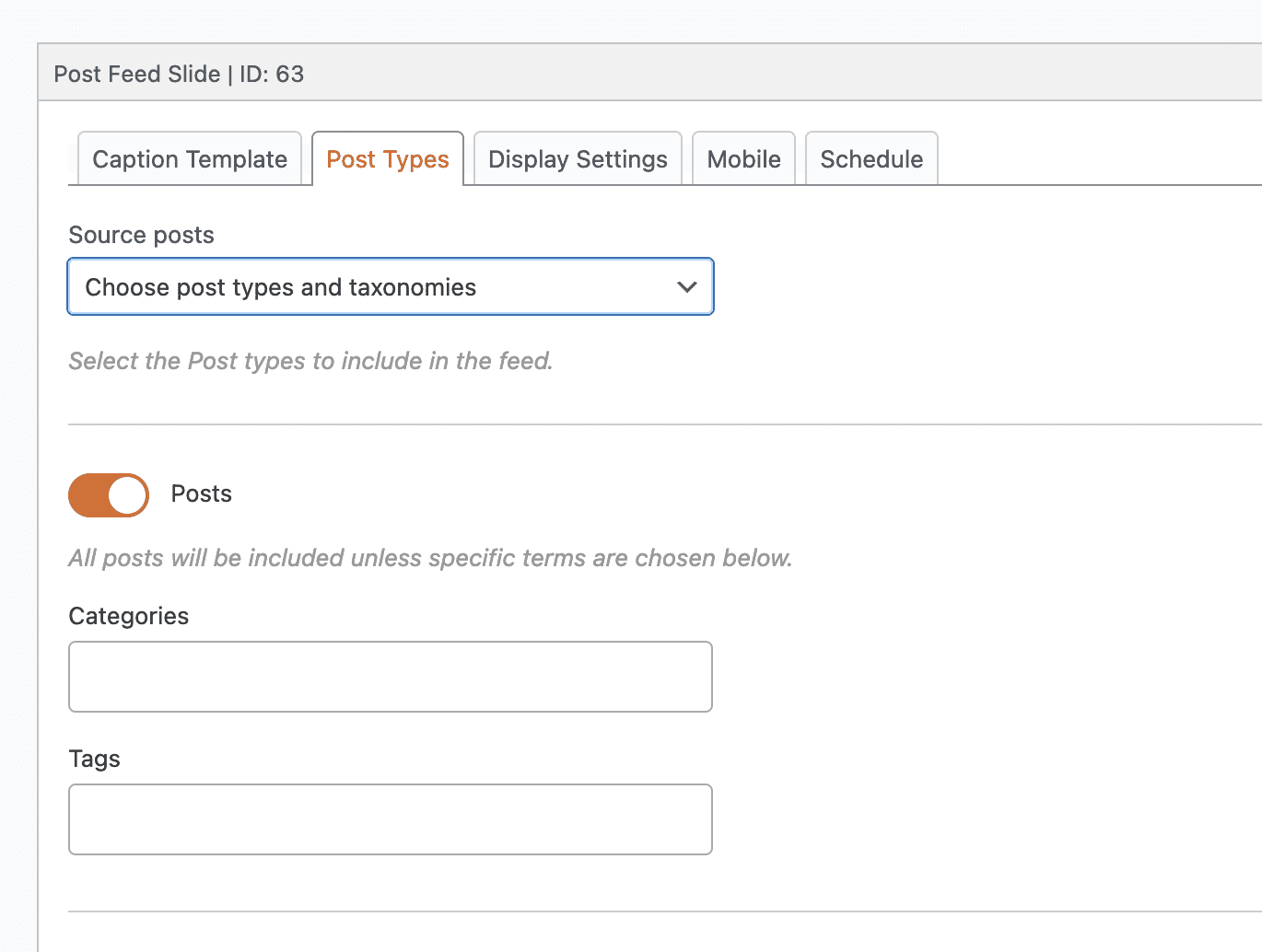1262x952 pixels.
Task: Select the Post Types tab
Action: pyautogui.click(x=388, y=159)
